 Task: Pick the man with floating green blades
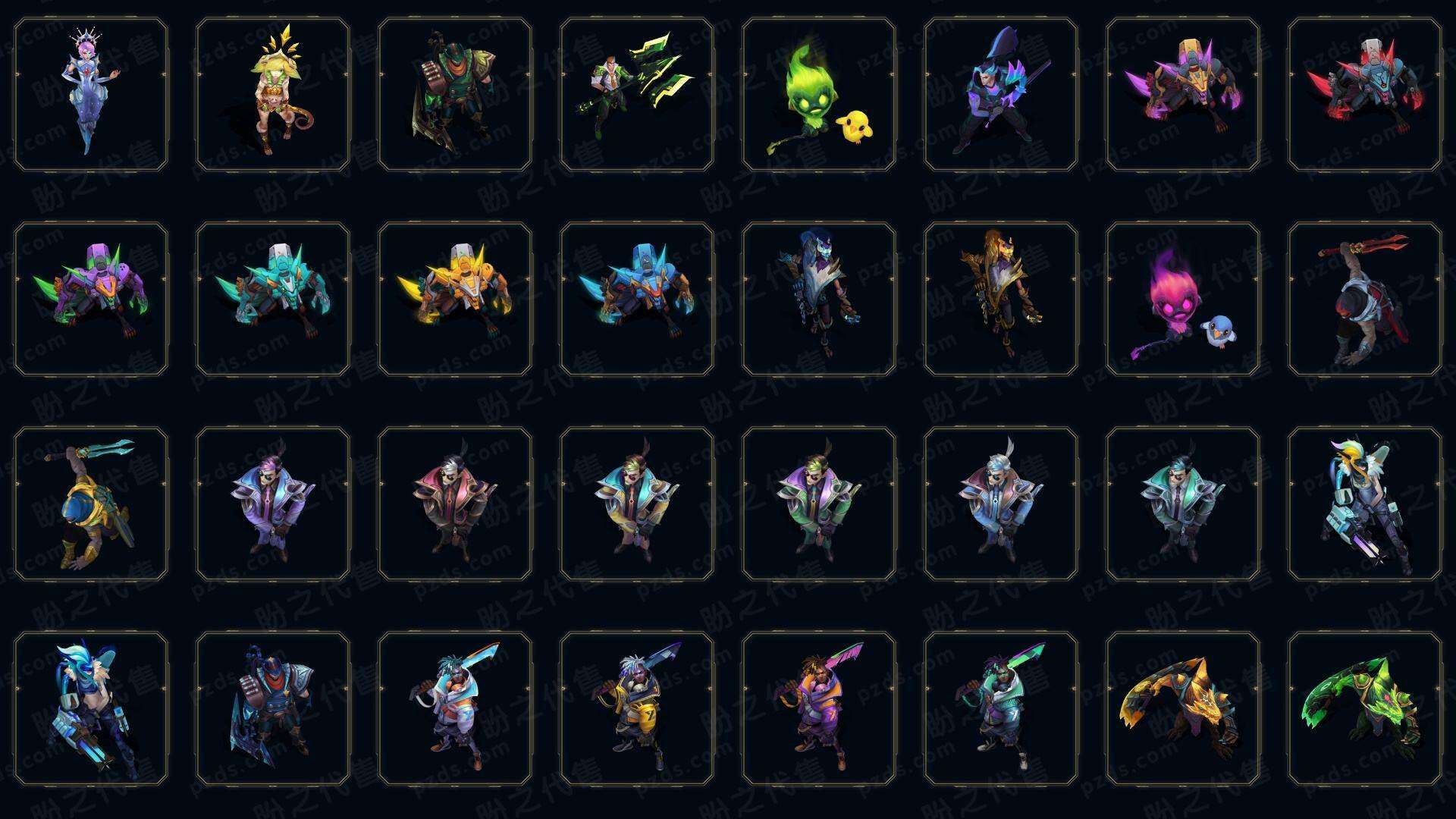pos(637,95)
